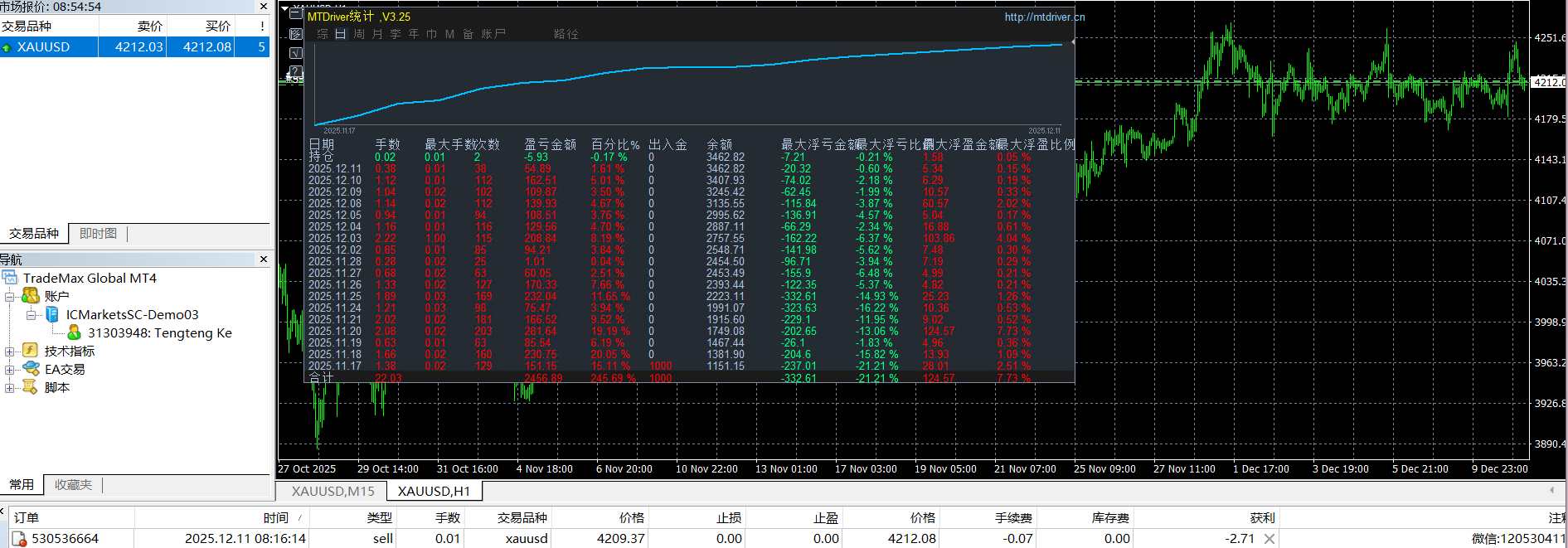The image size is (1568, 548).
Task: Click the 2025.12.11 row in statistics
Action: [691, 168]
